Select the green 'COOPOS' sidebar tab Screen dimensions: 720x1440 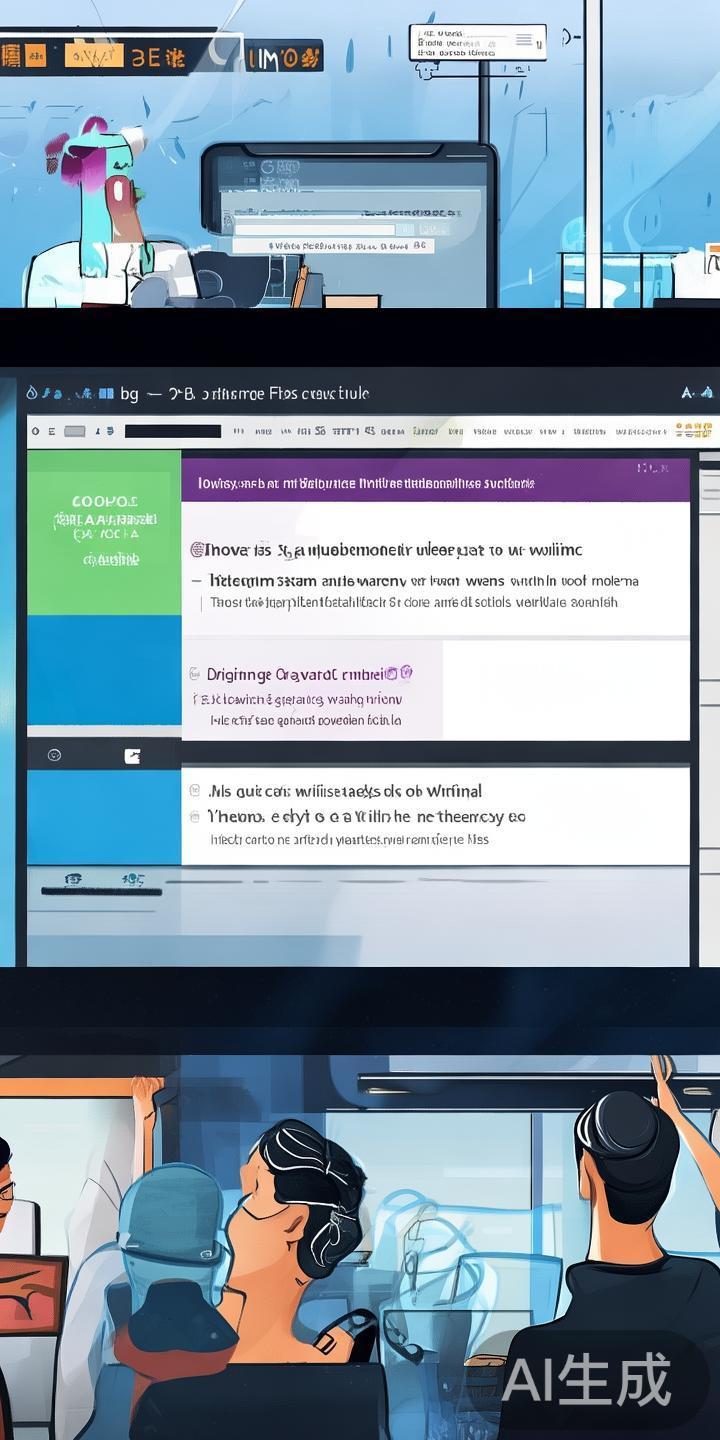tap(104, 532)
